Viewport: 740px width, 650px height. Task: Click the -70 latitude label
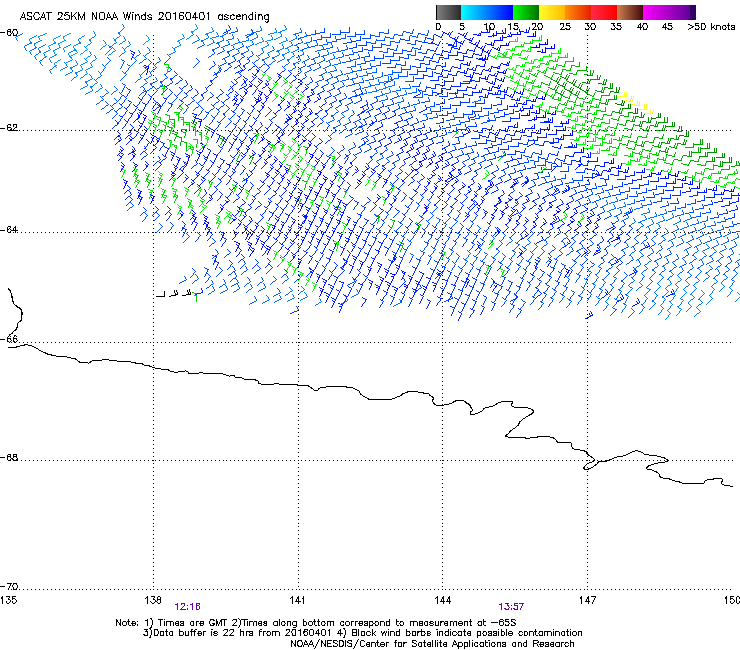(x=9, y=586)
